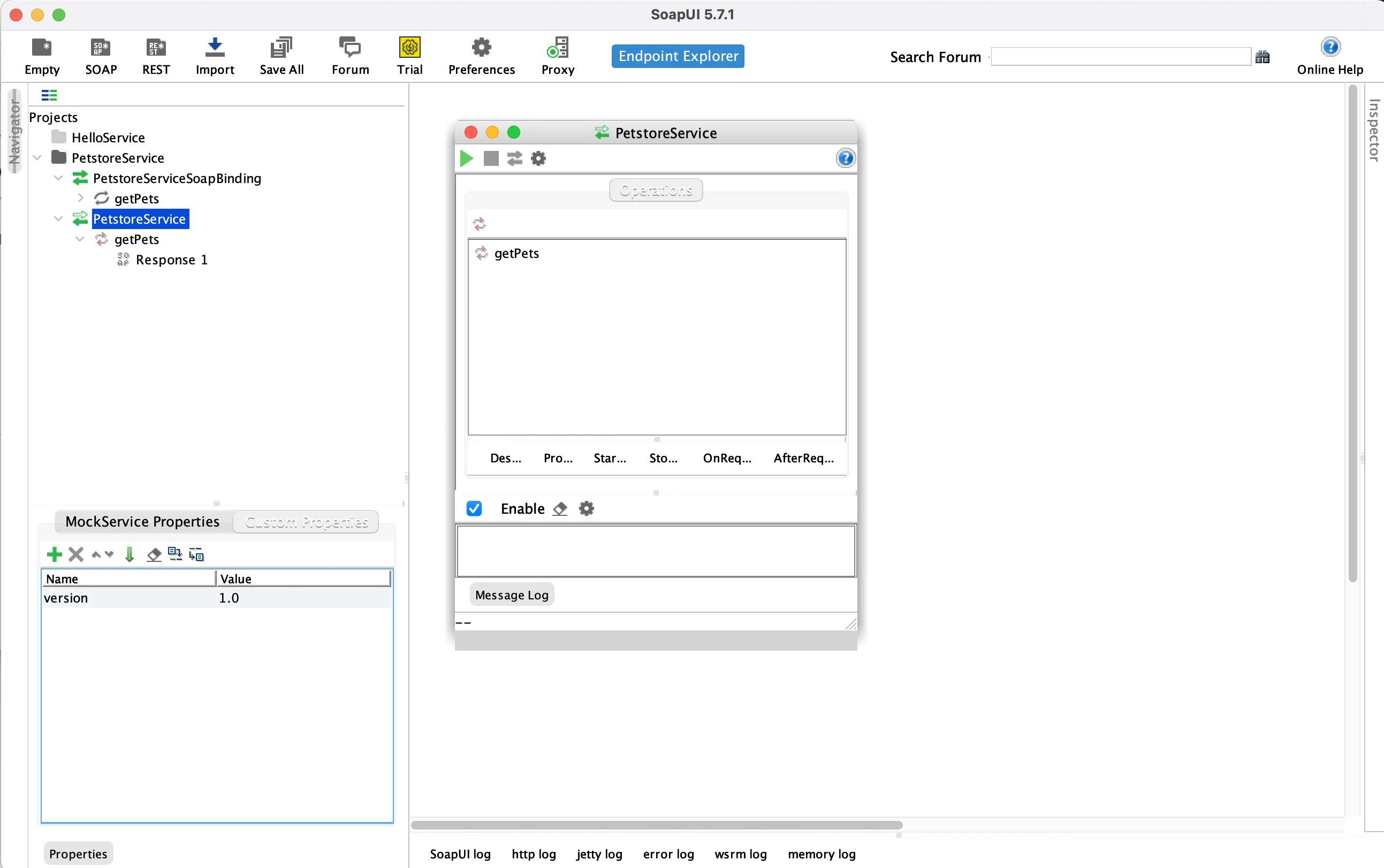Switch to the Custom Properties tab
This screenshot has height=868, width=1384.
tap(306, 522)
